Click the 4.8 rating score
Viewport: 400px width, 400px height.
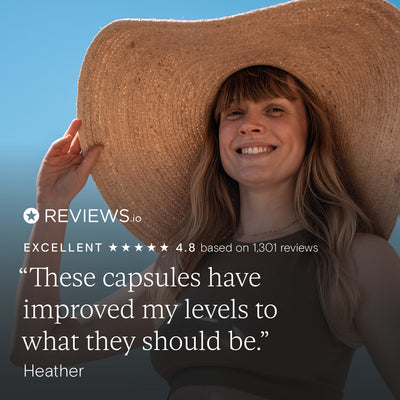[185, 248]
